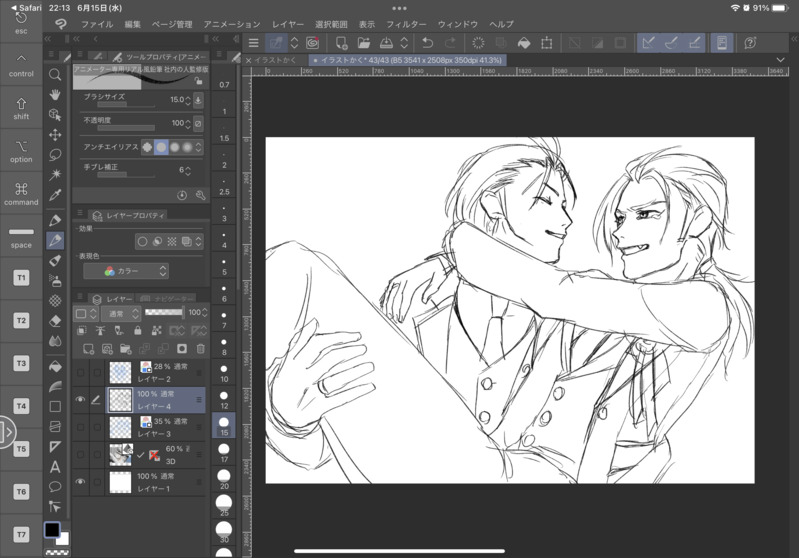Select the Gradient tool
The height and width of the screenshot is (558, 799).
tap(55, 386)
